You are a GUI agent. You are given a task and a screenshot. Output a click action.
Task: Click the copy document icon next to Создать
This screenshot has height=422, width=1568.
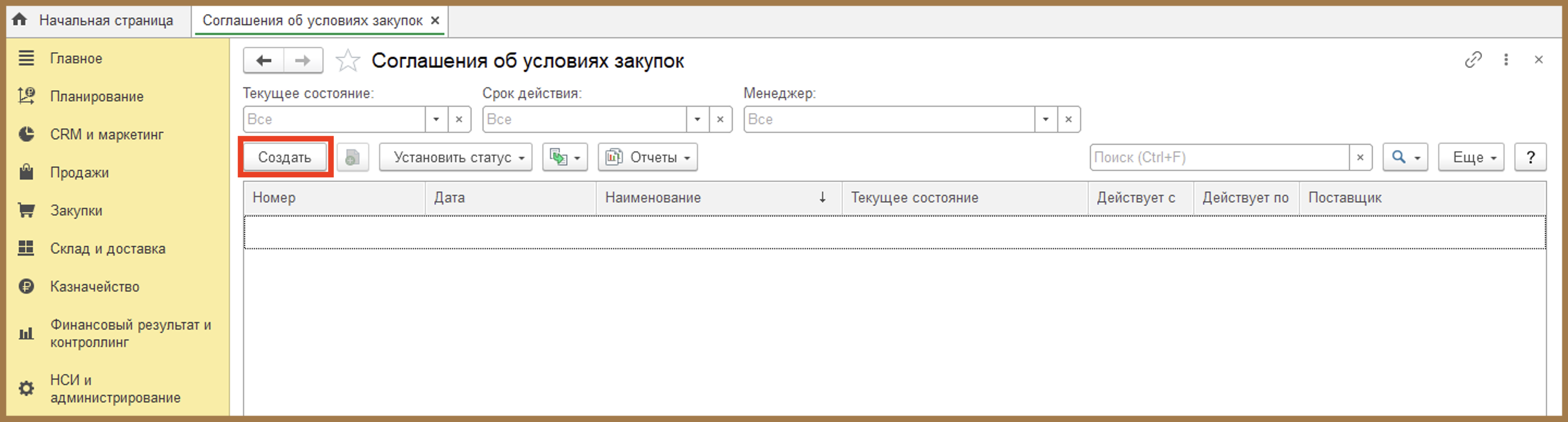tap(353, 158)
